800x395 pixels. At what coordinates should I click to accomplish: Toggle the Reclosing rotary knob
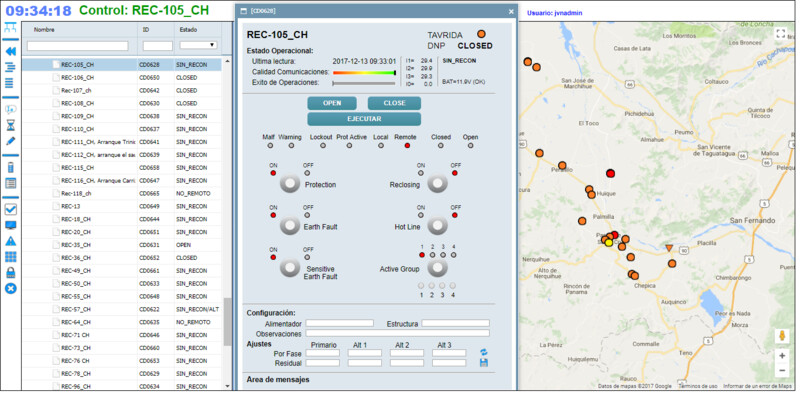pyautogui.click(x=437, y=184)
